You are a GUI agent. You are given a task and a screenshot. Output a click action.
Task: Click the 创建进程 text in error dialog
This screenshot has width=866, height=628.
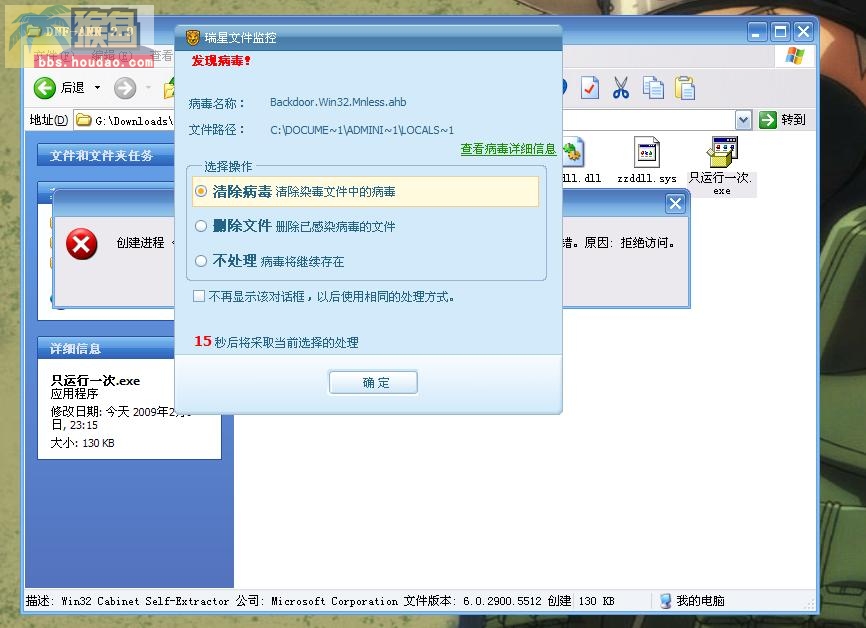point(140,242)
